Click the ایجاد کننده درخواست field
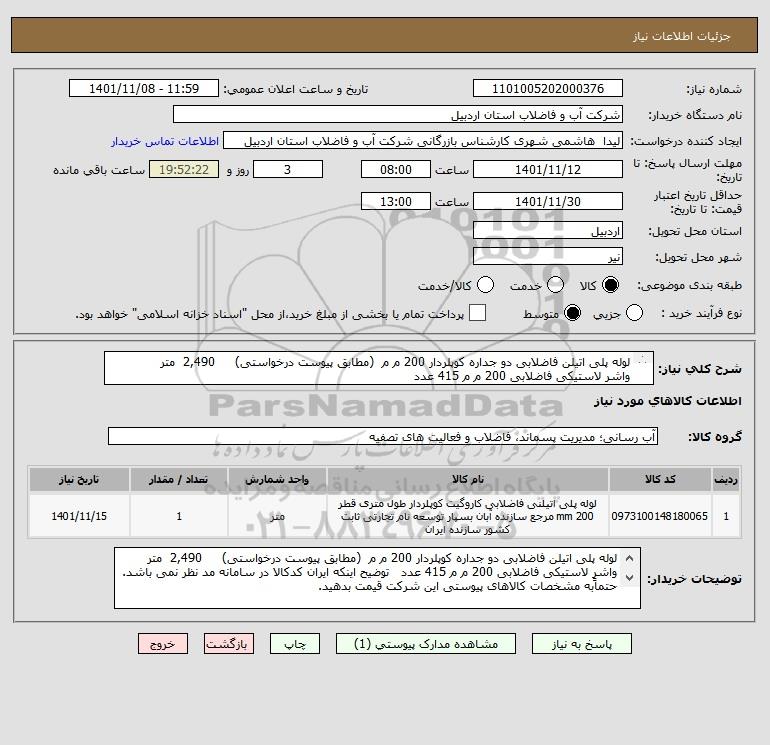The width and height of the screenshot is (770, 745). [423, 140]
